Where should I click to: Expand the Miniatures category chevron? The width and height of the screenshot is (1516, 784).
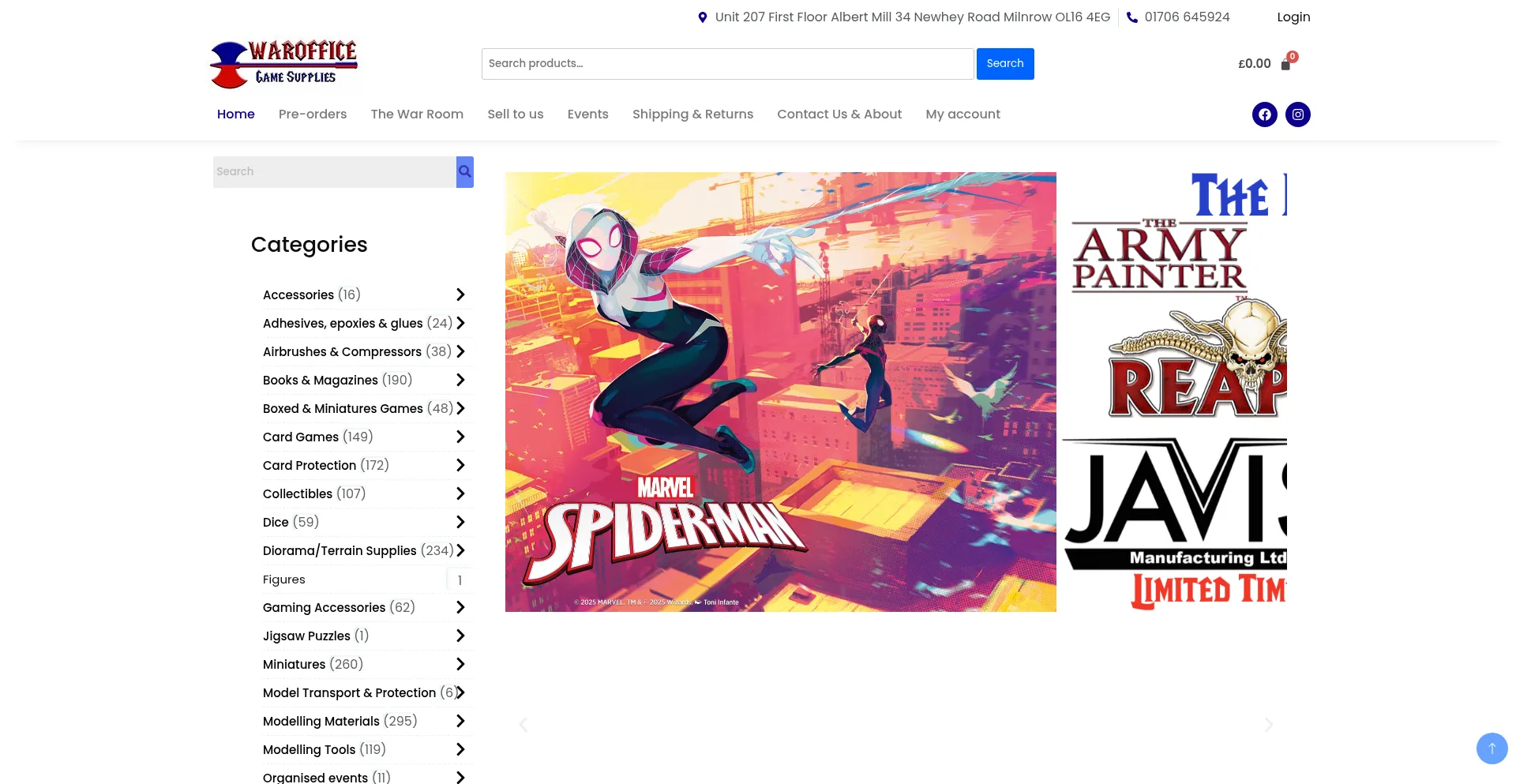(460, 664)
